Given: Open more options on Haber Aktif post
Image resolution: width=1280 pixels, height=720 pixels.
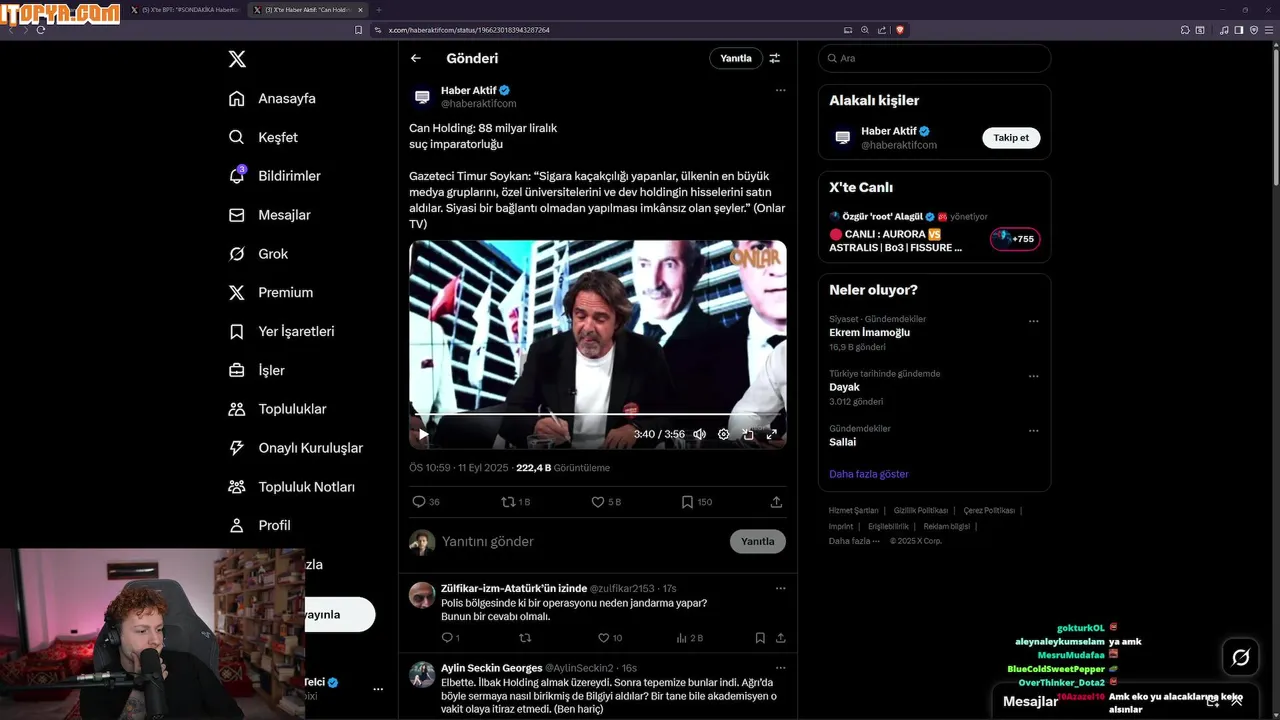Looking at the screenshot, I should 780,90.
